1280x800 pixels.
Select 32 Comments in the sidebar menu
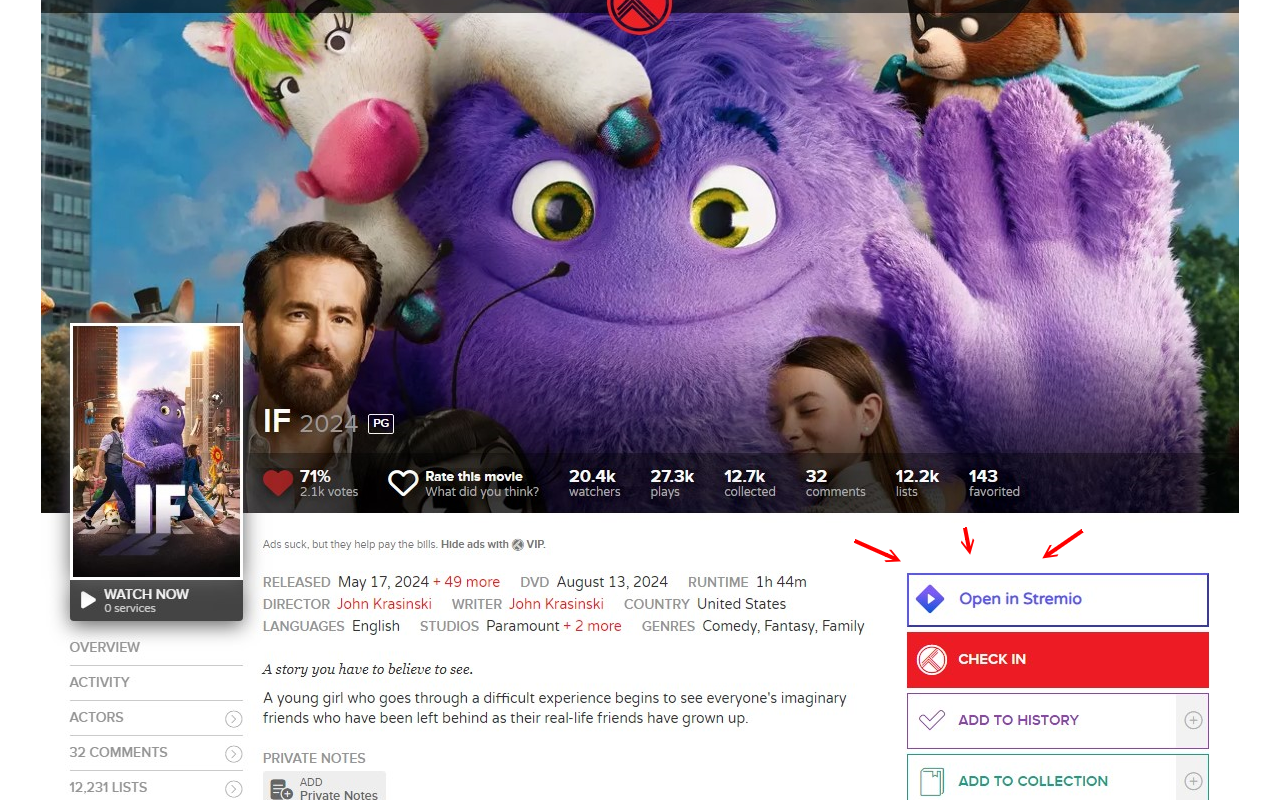[x=119, y=752]
